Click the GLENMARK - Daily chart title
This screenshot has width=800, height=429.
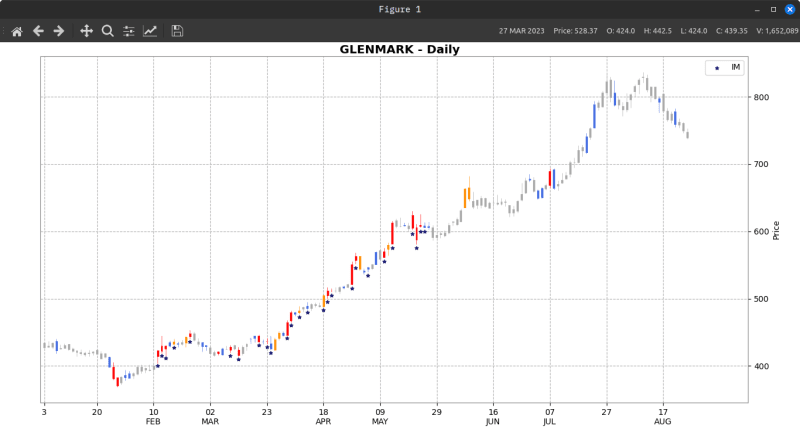[x=399, y=49]
